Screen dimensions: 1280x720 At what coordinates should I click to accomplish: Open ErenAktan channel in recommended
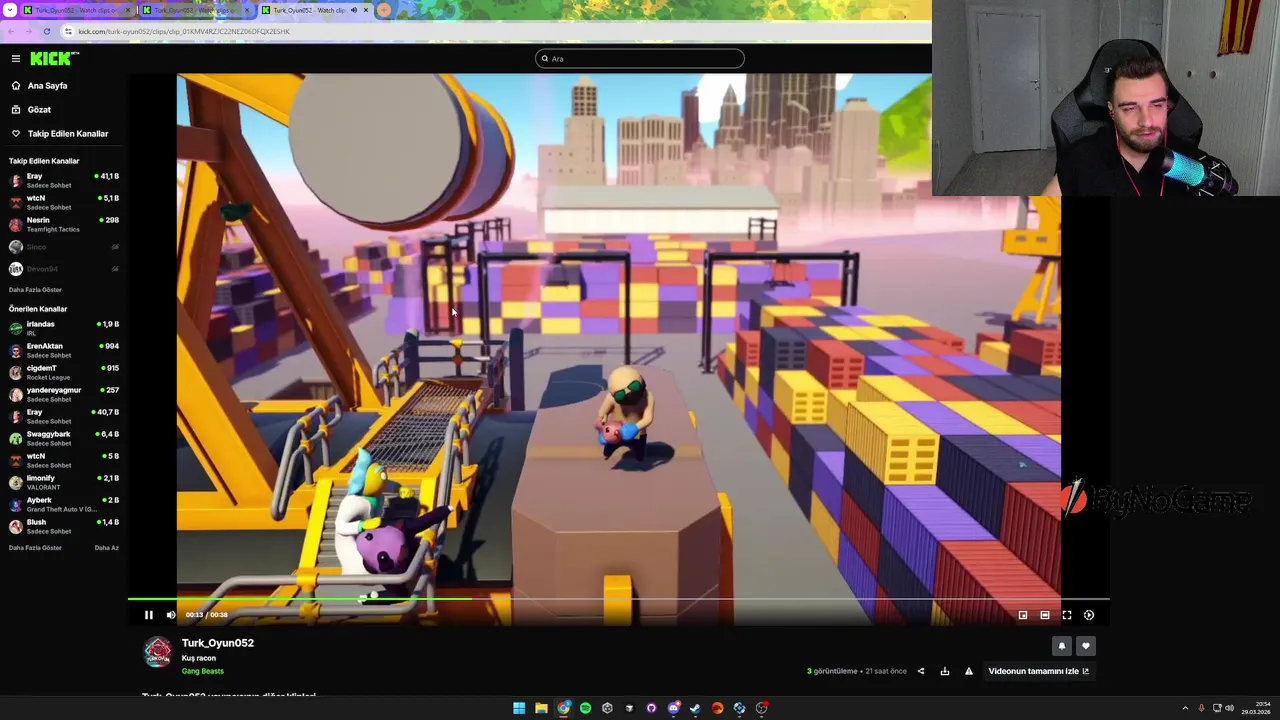tap(64, 350)
